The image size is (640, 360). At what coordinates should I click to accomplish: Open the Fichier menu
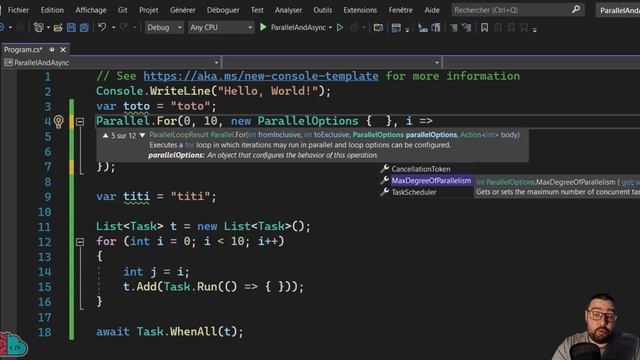18,10
